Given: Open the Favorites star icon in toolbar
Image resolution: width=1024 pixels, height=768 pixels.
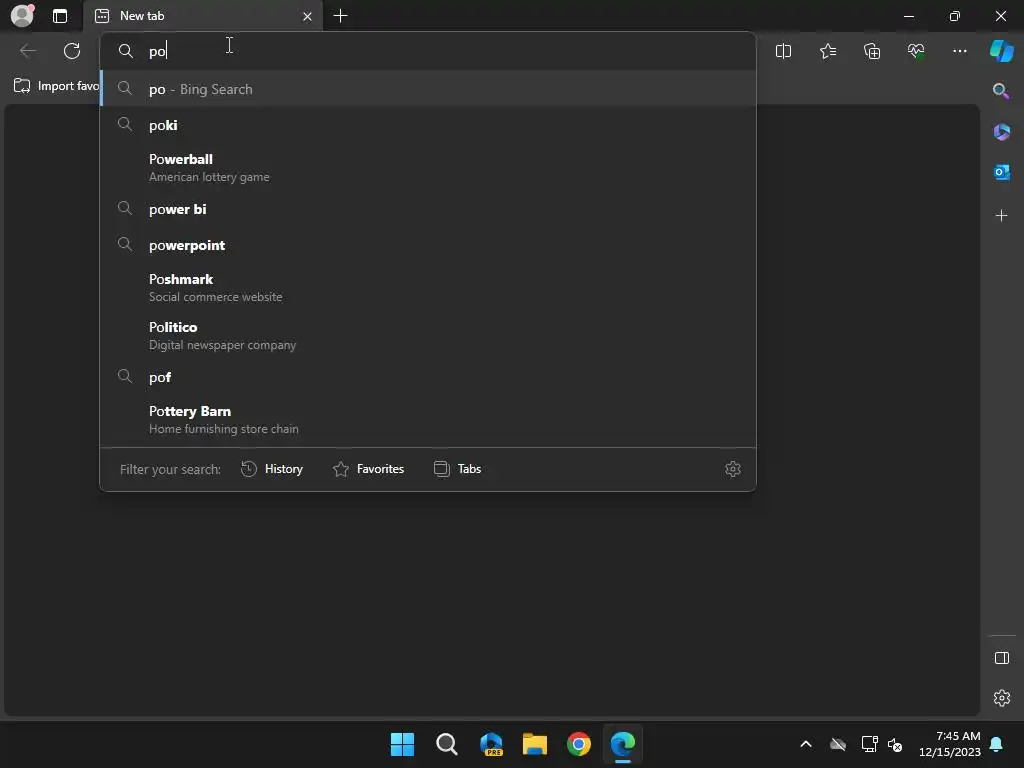Looking at the screenshot, I should 827,51.
